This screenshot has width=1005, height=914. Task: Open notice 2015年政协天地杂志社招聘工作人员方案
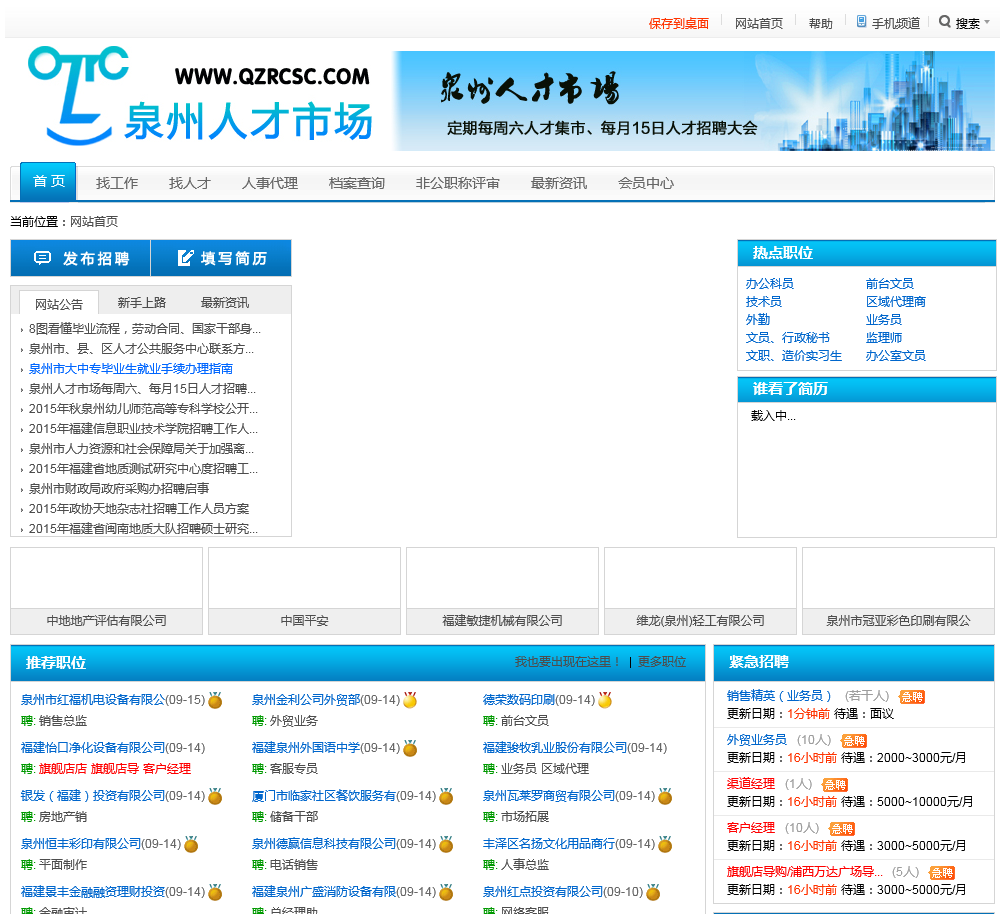click(x=138, y=508)
